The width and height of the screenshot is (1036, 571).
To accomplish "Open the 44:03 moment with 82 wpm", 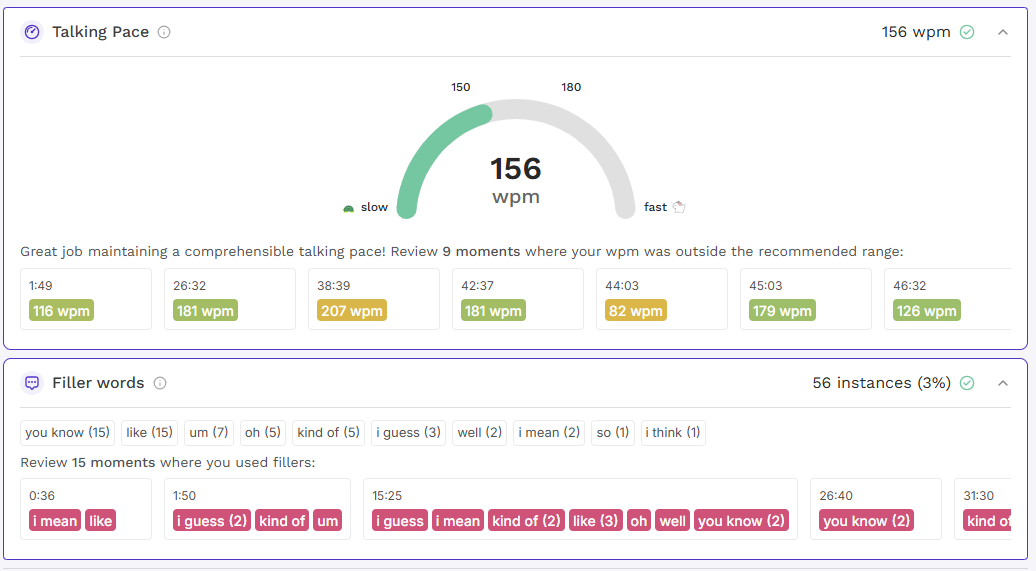I will click(661, 298).
